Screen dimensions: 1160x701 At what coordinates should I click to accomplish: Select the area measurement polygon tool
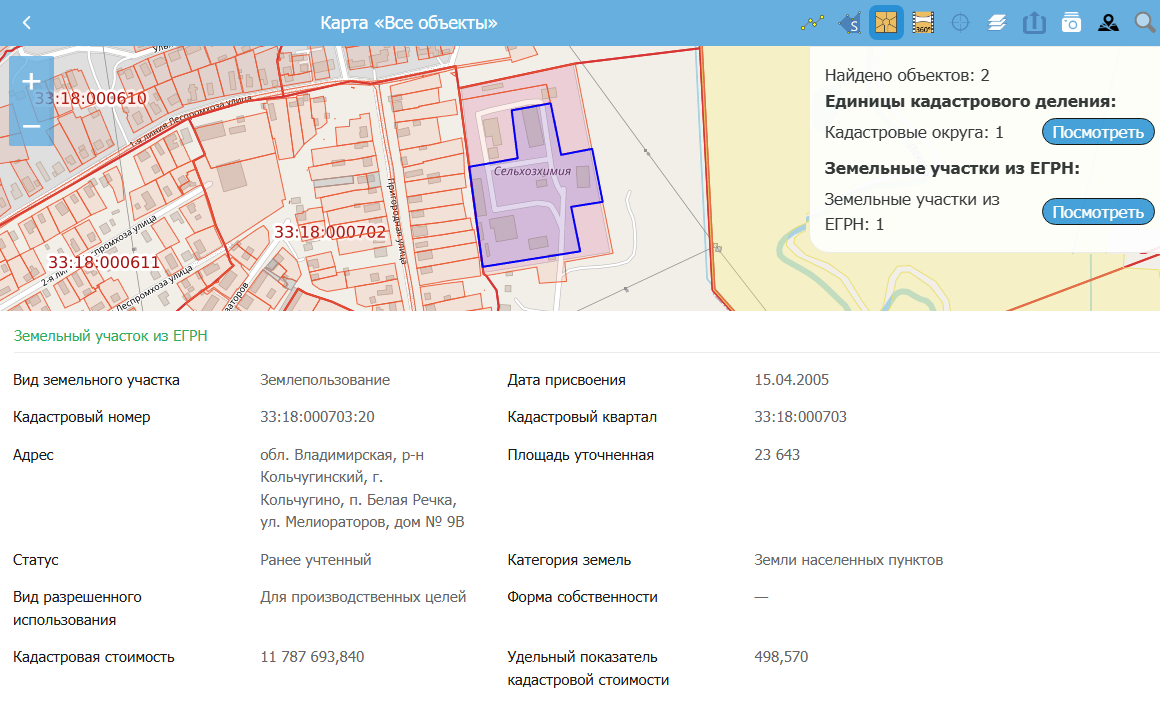tap(849, 22)
